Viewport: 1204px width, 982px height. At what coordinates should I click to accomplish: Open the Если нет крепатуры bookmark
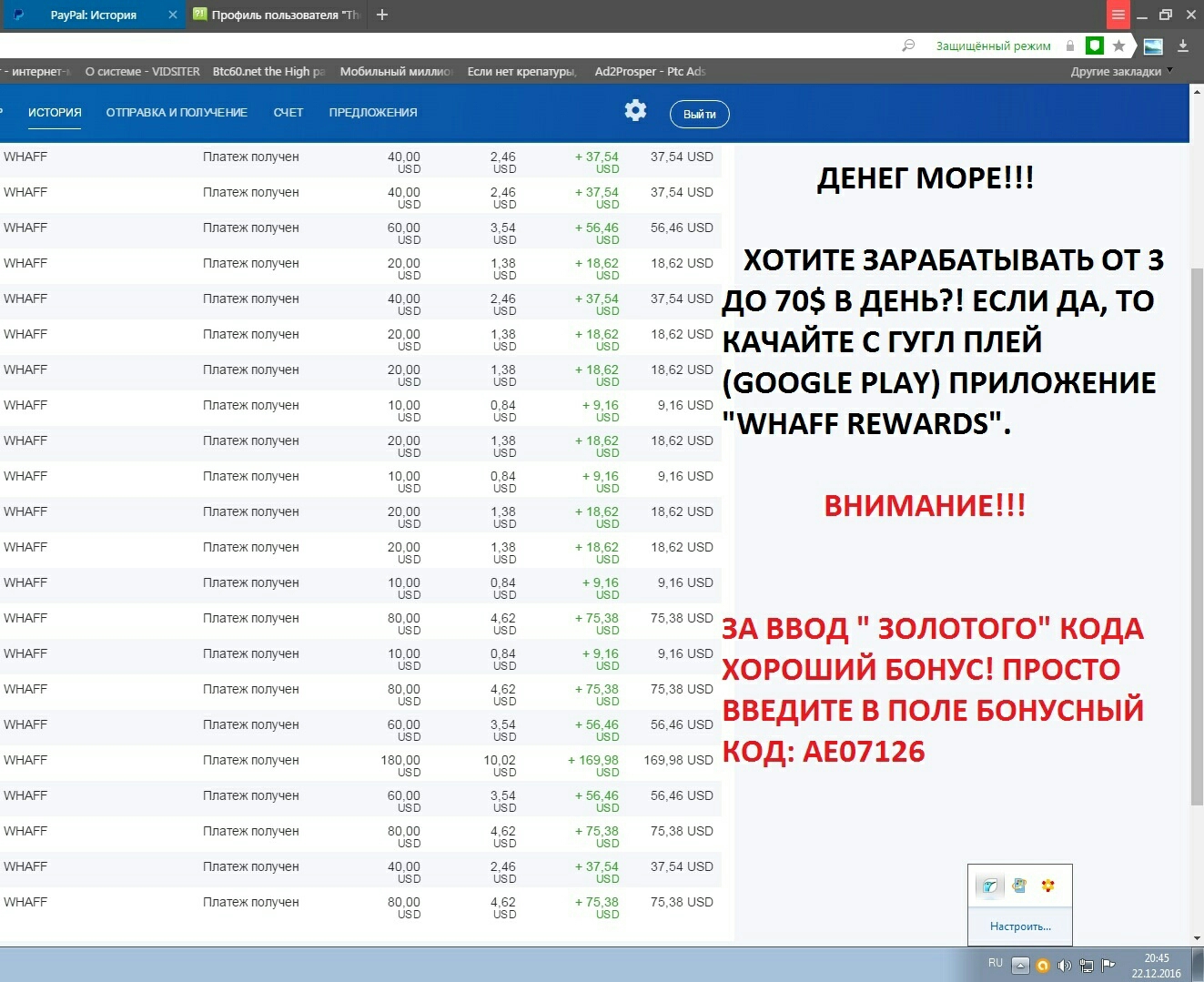(522, 71)
